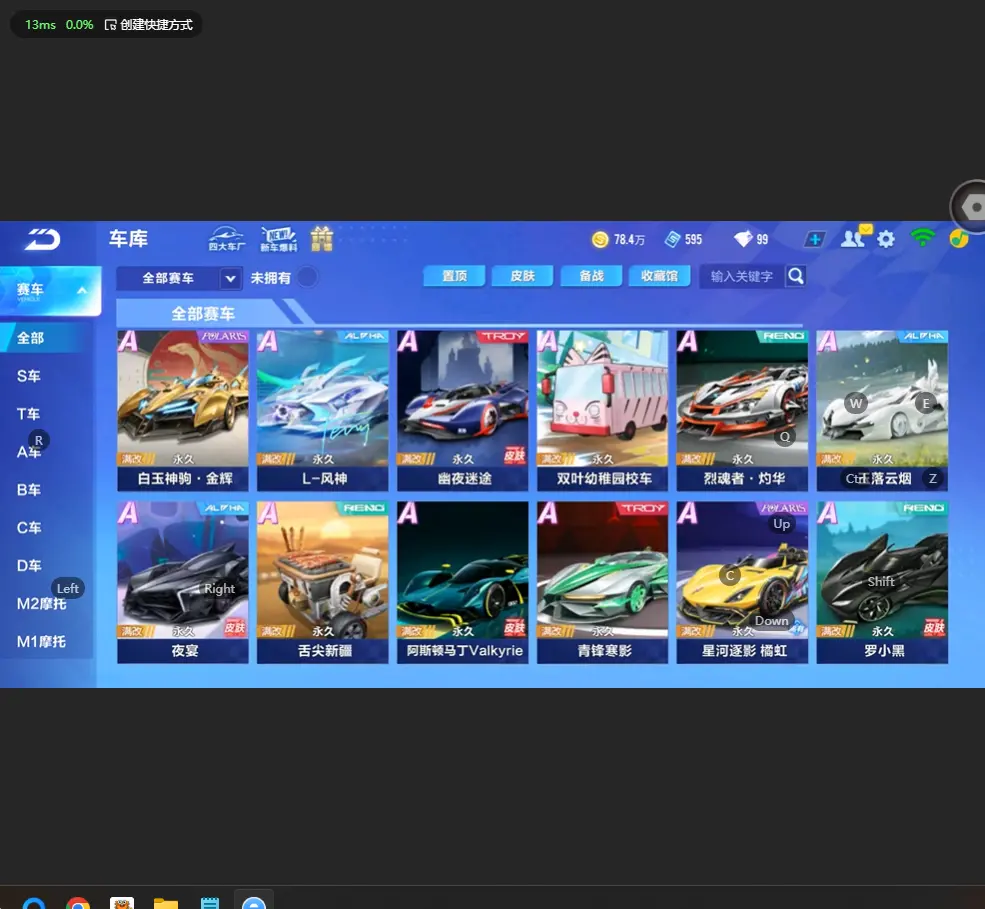Viewport: 985px width, 909px height.
Task: Select the 青锋寒影 car card
Action: (x=602, y=582)
